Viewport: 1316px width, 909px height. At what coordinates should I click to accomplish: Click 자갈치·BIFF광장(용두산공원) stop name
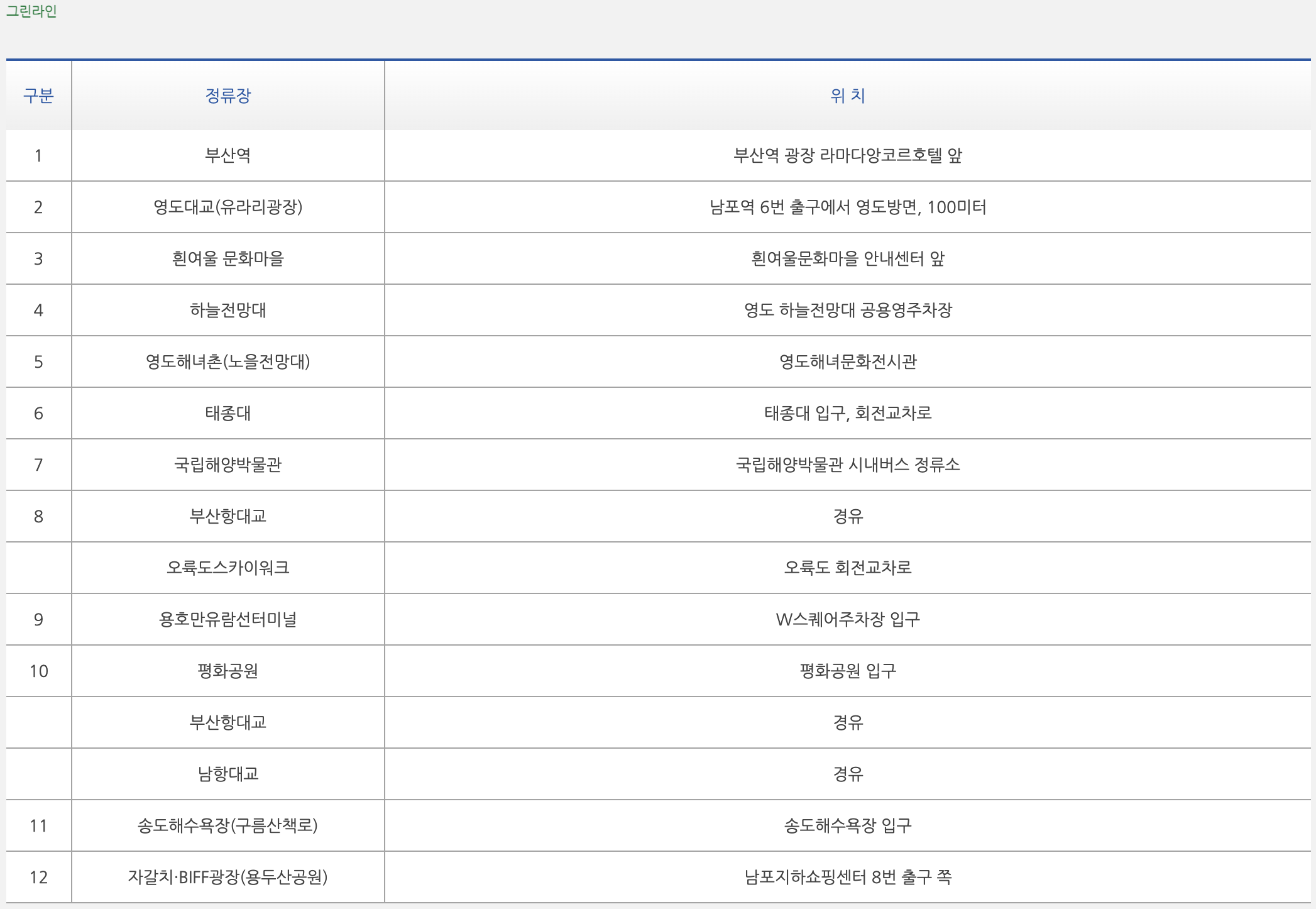coord(228,877)
